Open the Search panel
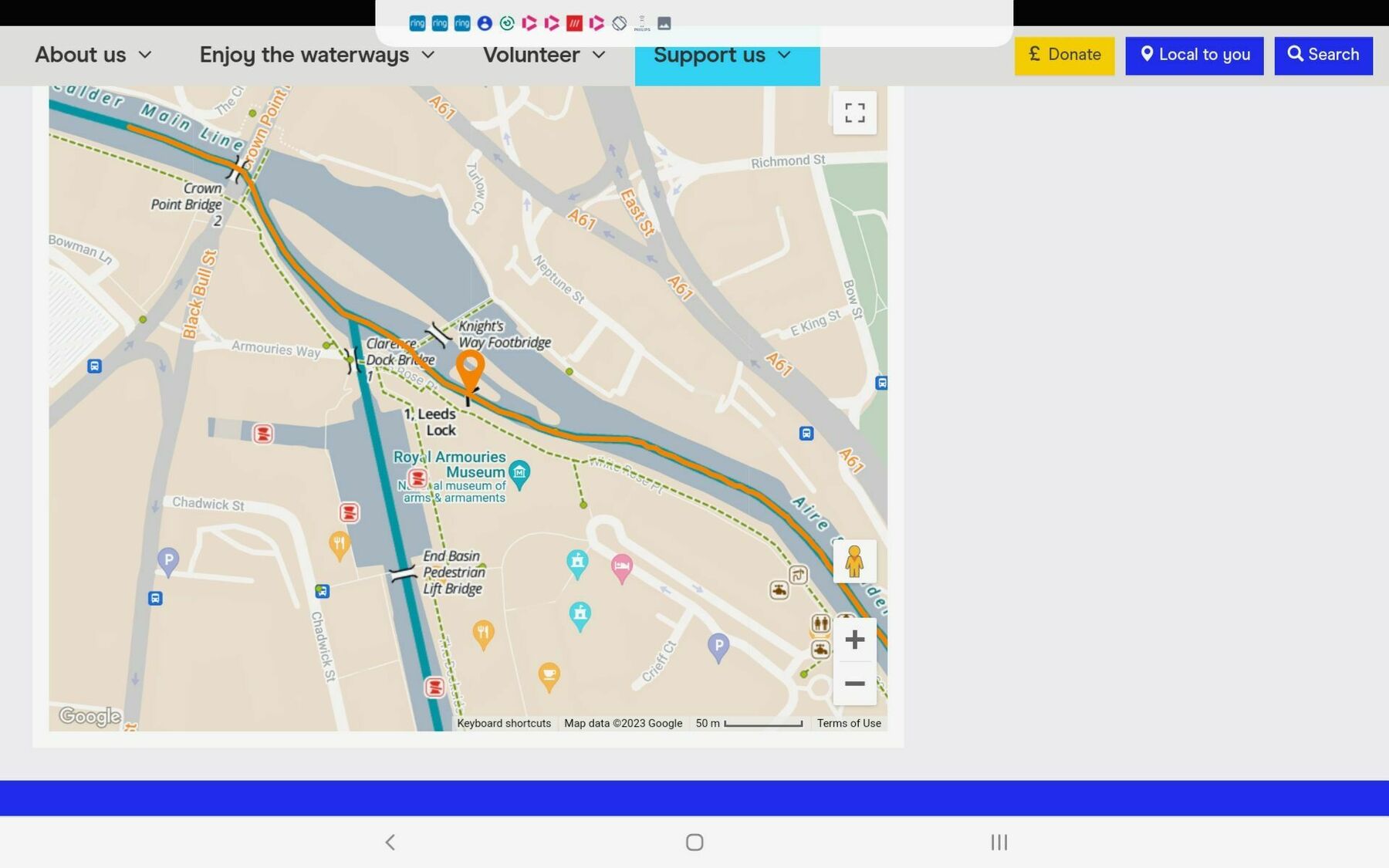This screenshot has width=1389, height=868. point(1323,55)
